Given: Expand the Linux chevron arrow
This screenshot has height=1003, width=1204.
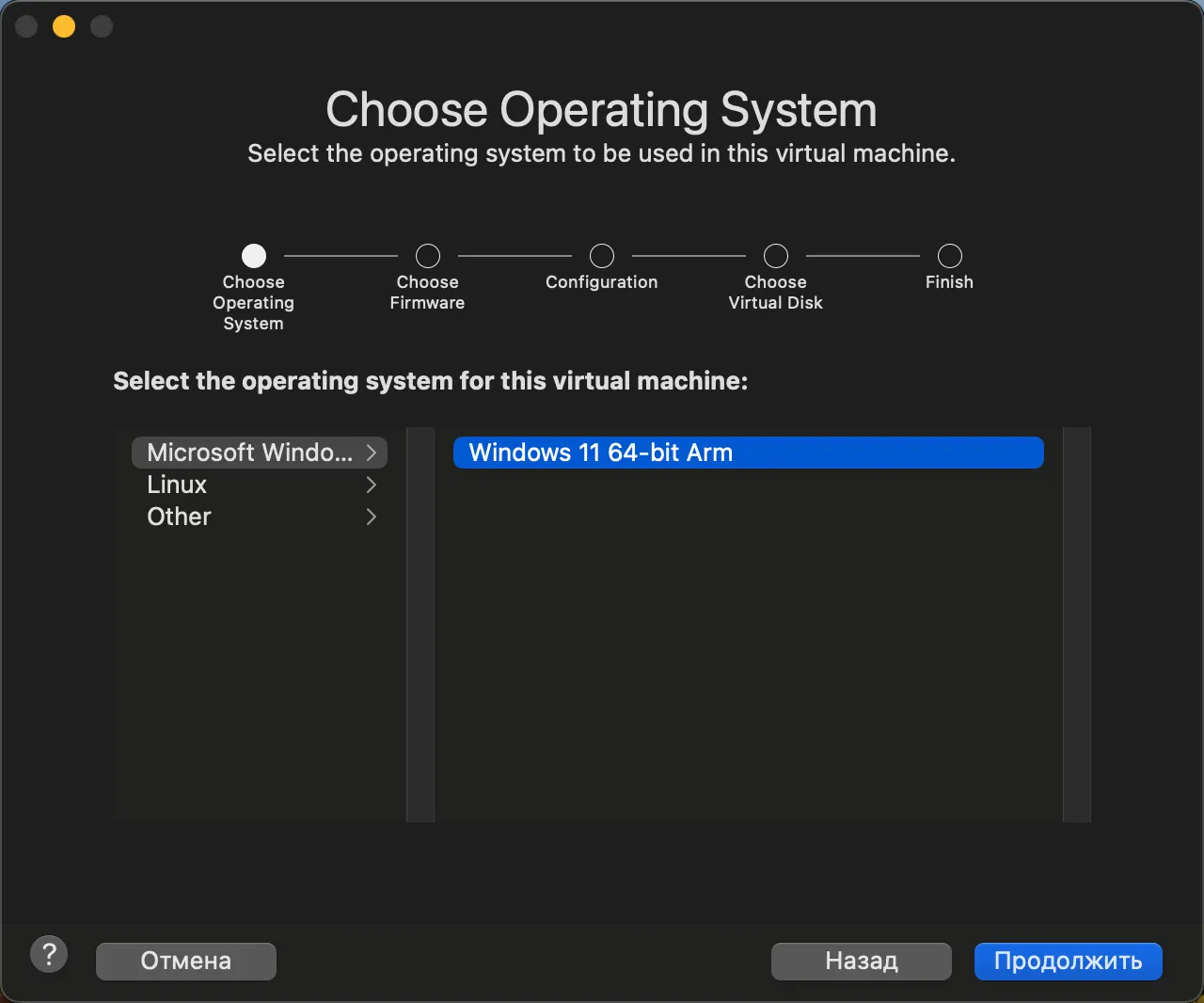Looking at the screenshot, I should pyautogui.click(x=372, y=485).
